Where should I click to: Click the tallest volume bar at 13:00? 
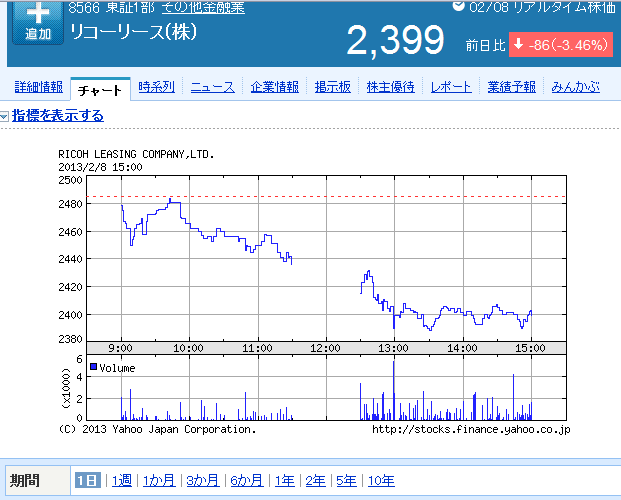(x=394, y=390)
